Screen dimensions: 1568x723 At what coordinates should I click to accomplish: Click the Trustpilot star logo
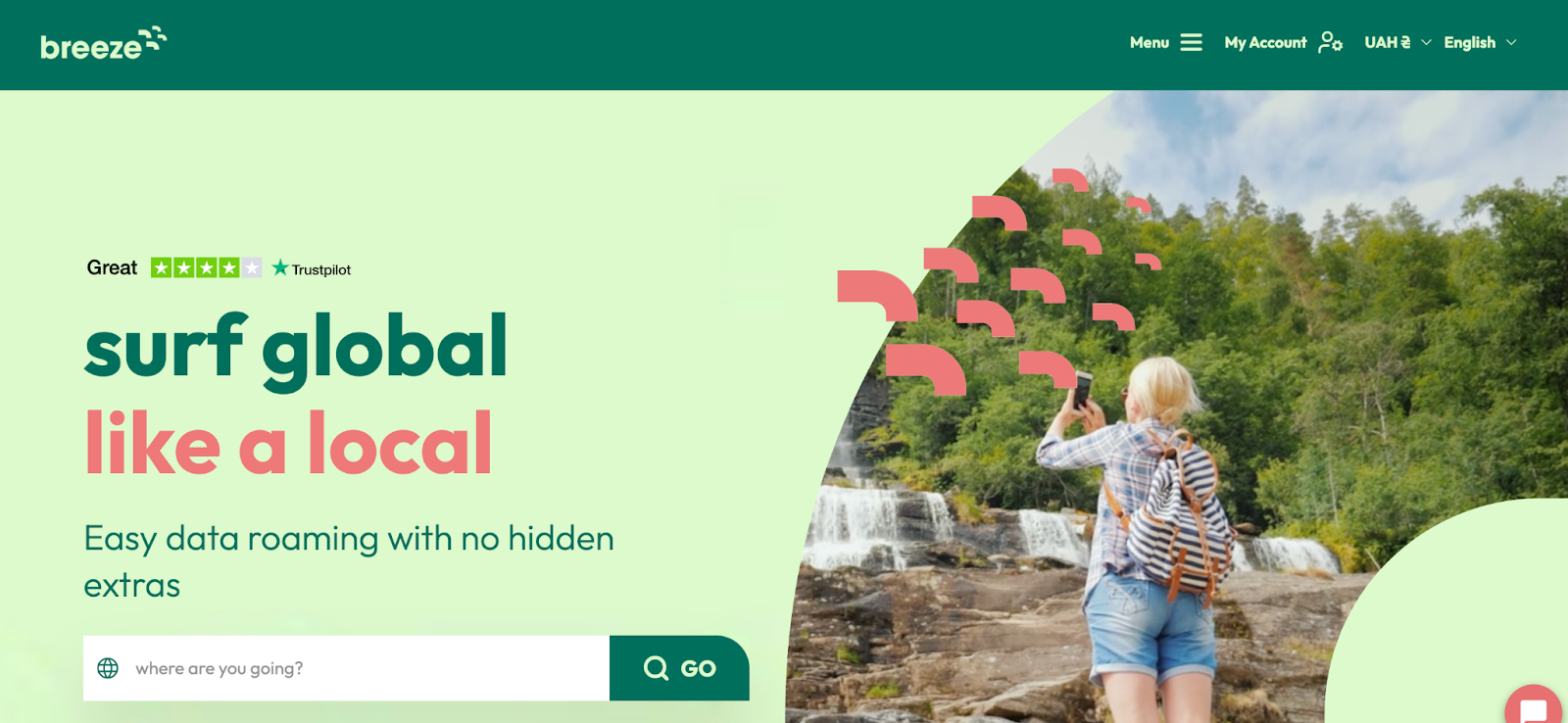coord(280,267)
